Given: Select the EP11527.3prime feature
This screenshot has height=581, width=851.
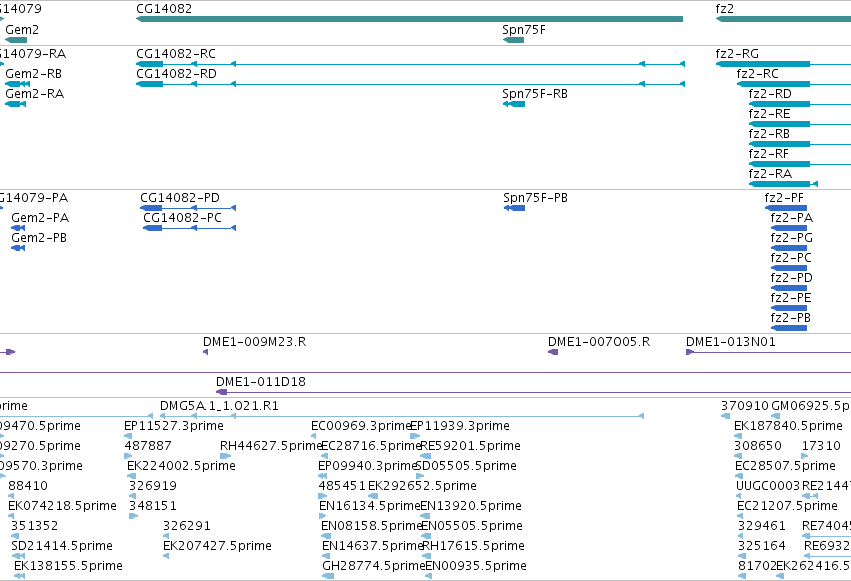Looking at the screenshot, I should pyautogui.click(x=128, y=436).
